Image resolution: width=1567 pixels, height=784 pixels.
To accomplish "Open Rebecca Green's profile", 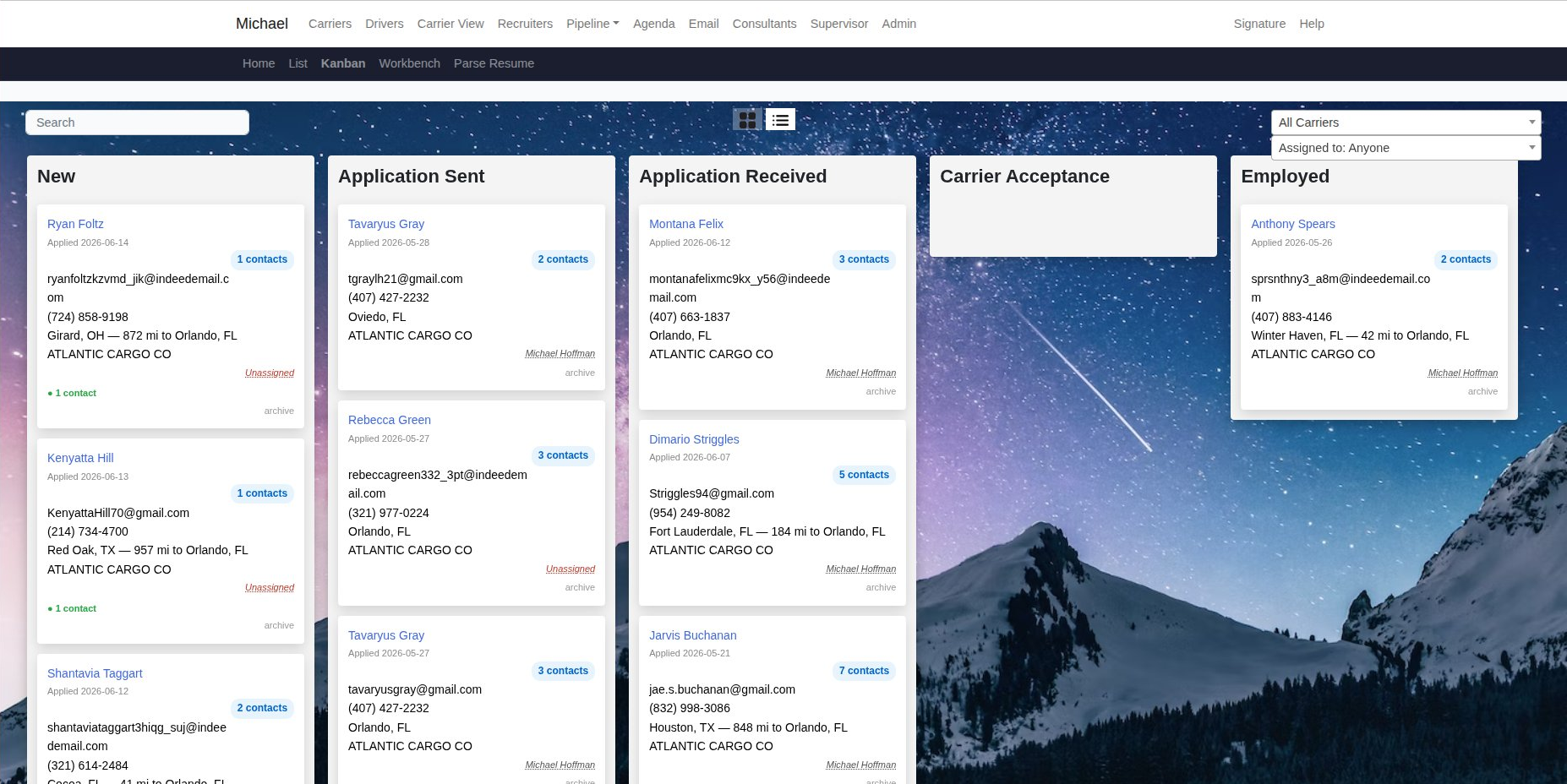I will 390,420.
